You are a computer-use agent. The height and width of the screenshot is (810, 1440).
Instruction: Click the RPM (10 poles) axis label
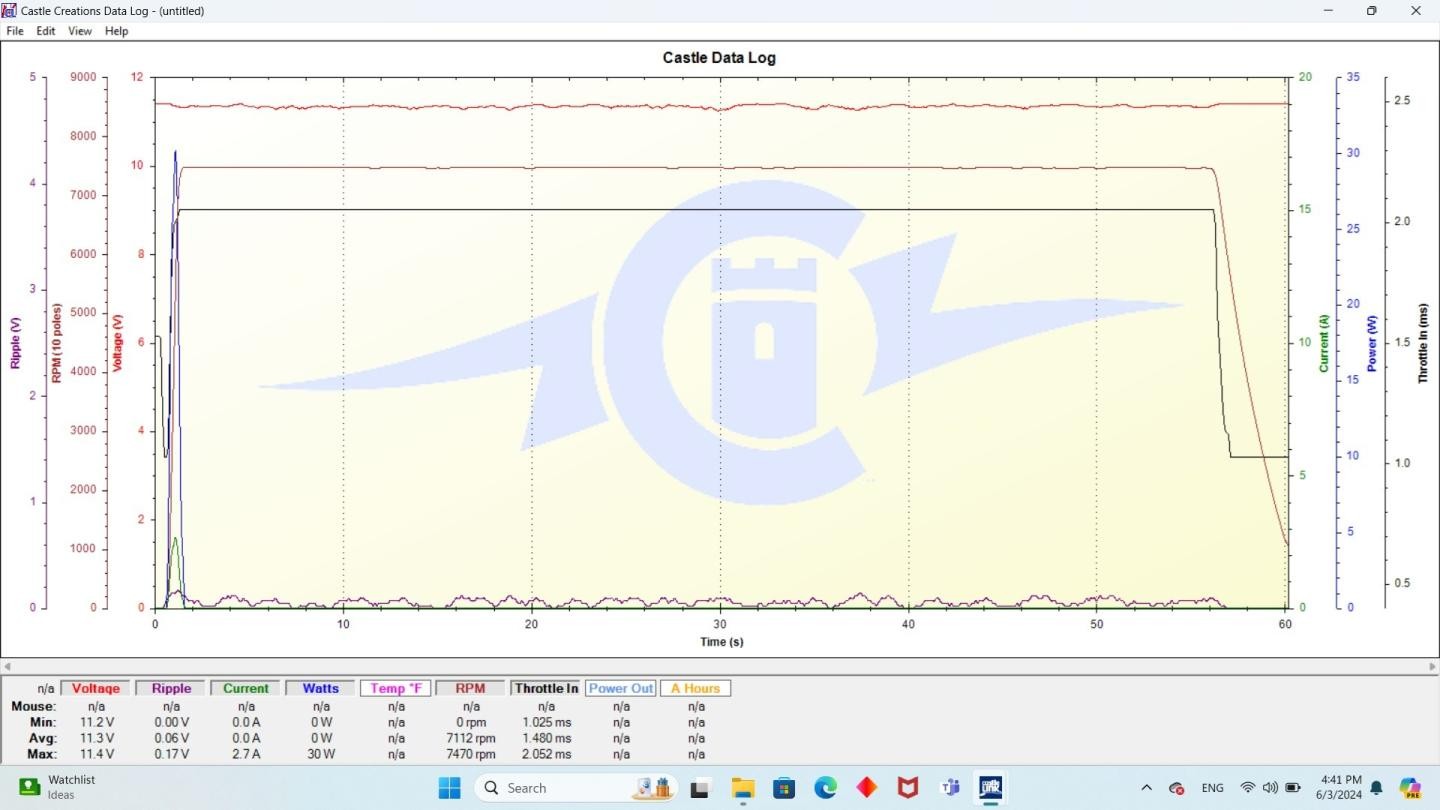(57, 343)
